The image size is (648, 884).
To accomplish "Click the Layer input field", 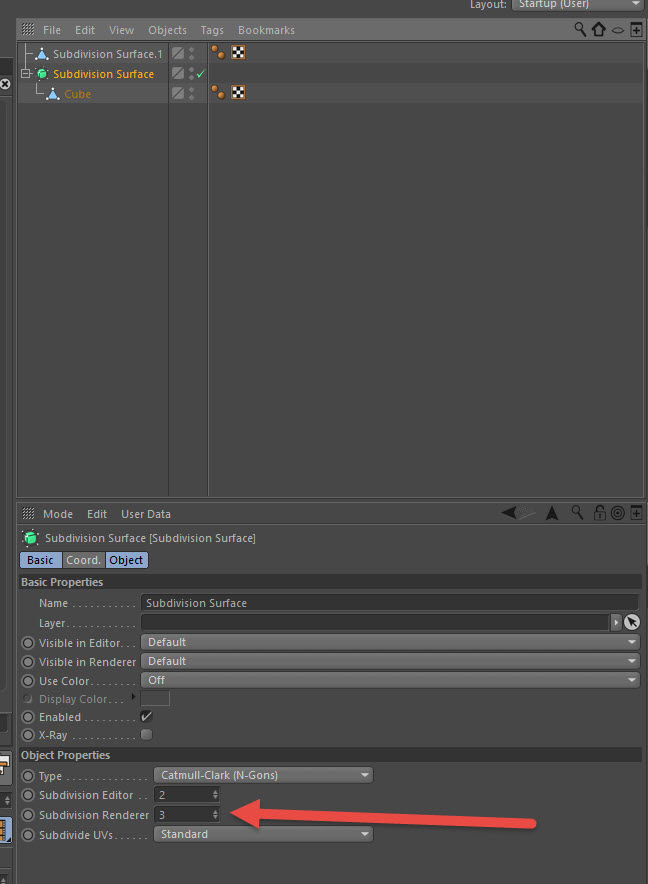I will (x=375, y=622).
